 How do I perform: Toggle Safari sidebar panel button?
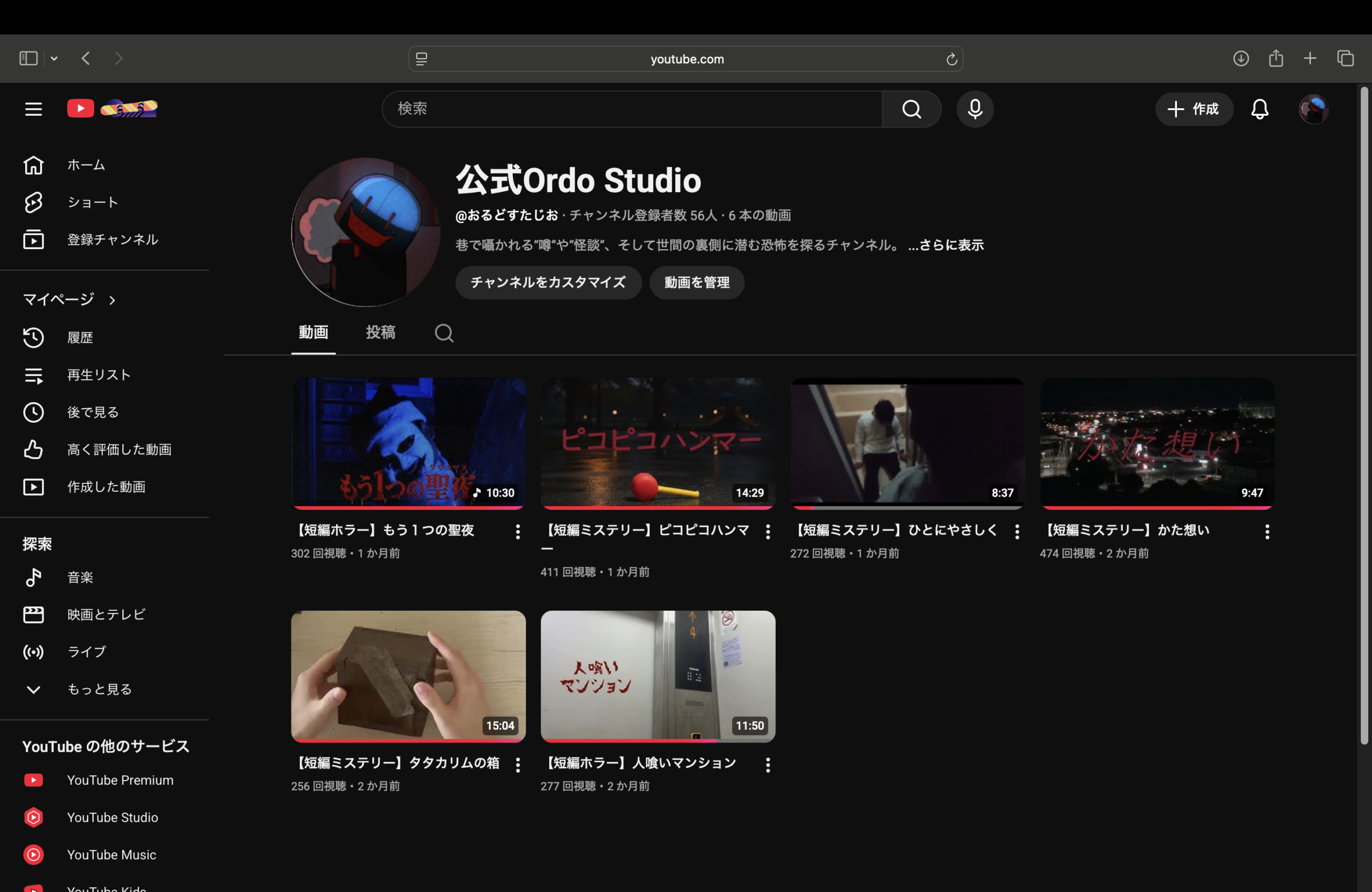[x=28, y=58]
